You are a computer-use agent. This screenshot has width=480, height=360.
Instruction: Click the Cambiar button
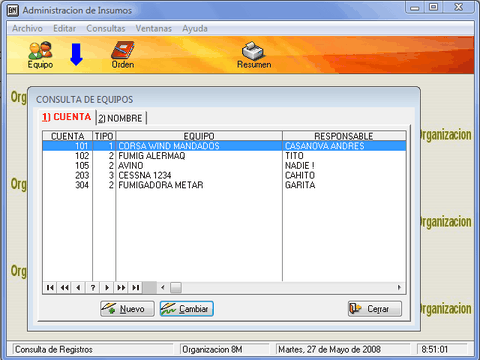point(187,309)
